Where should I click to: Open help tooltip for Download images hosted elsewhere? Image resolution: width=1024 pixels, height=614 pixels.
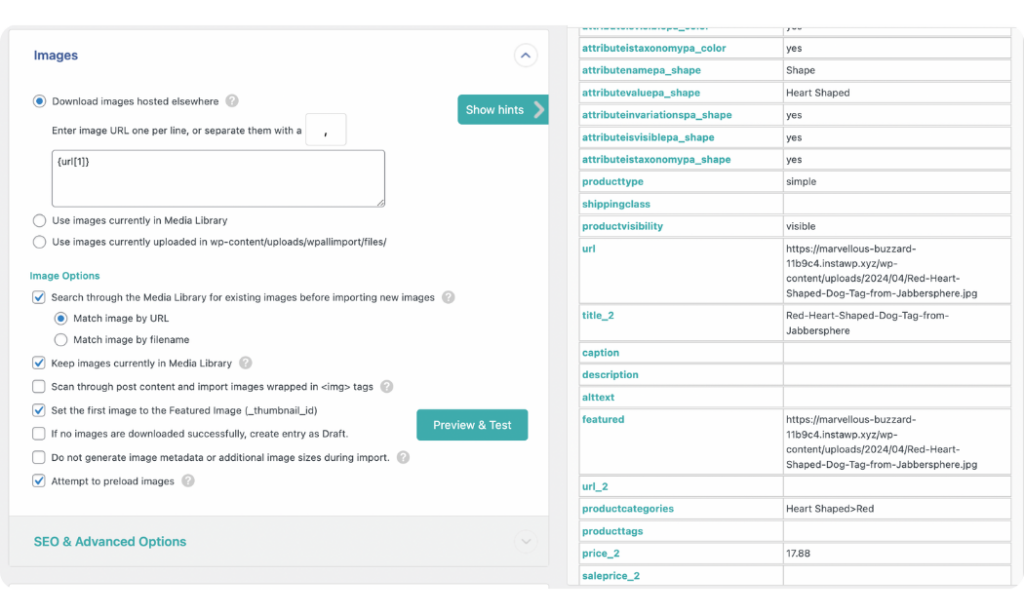click(231, 100)
